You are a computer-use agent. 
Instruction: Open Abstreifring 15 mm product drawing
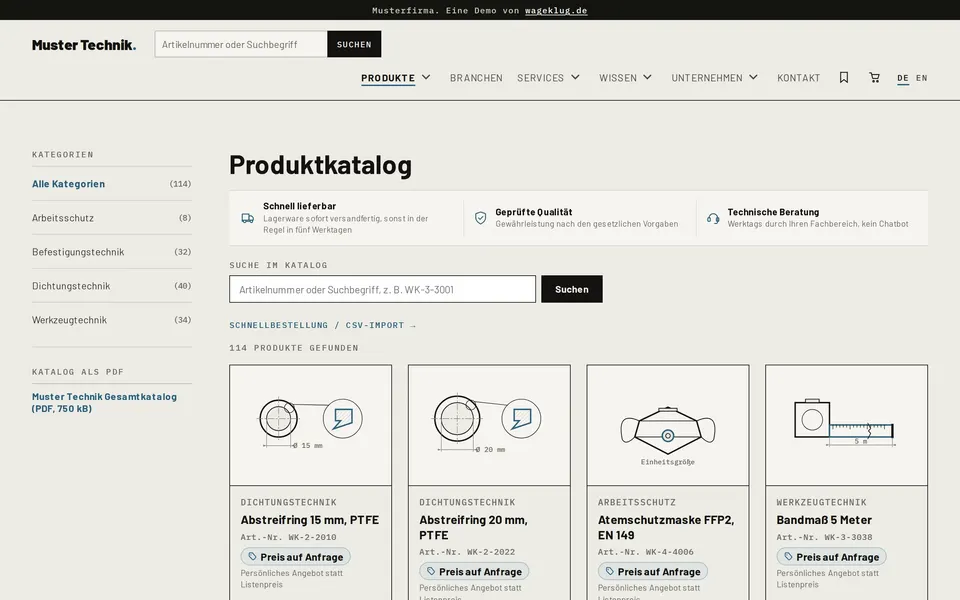pyautogui.click(x=310, y=425)
